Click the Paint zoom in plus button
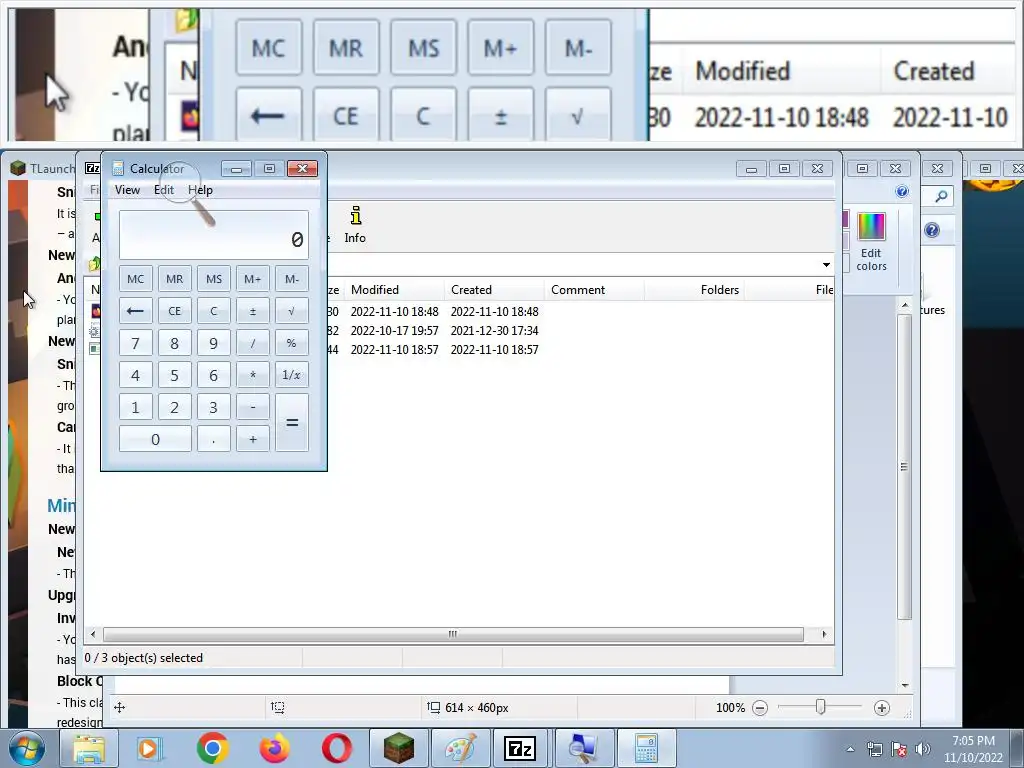1024x768 pixels. pyautogui.click(x=882, y=708)
